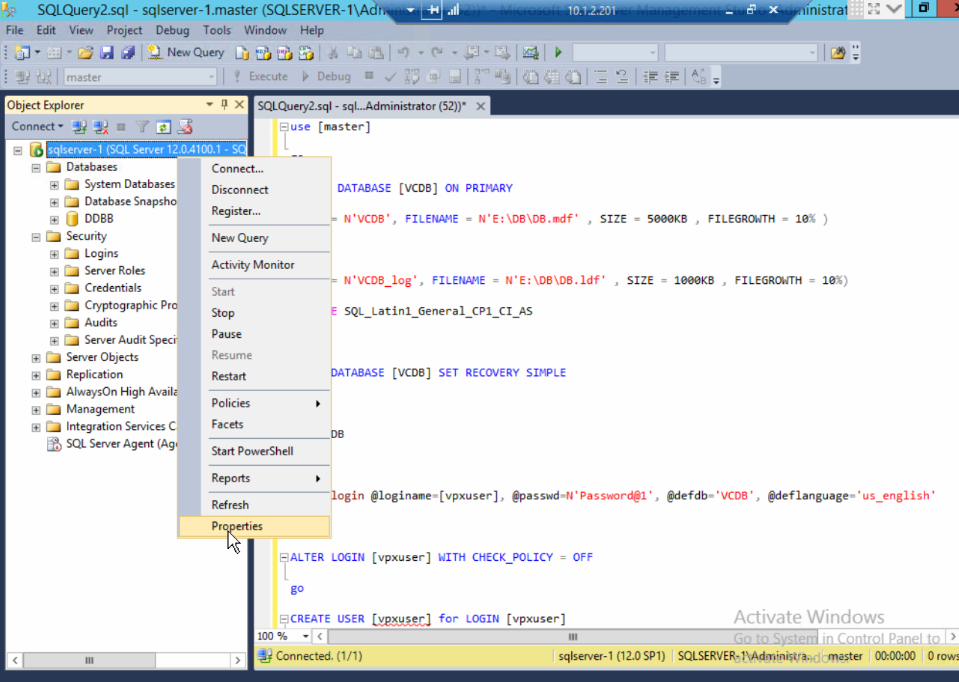Close the Object Explorer panel
The width and height of the screenshot is (959, 682).
pos(240,105)
